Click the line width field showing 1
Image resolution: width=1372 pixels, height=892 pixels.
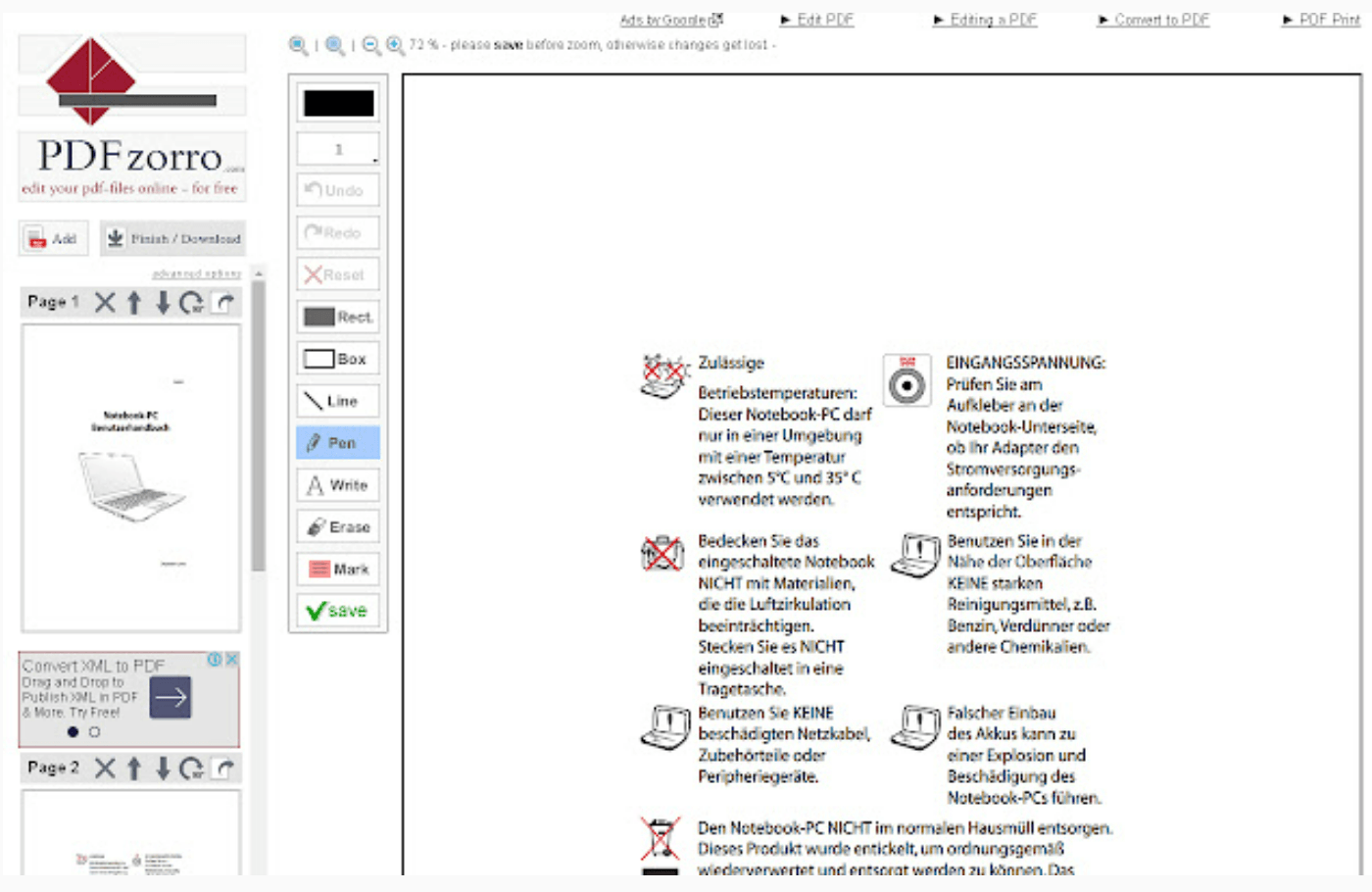coord(338,149)
